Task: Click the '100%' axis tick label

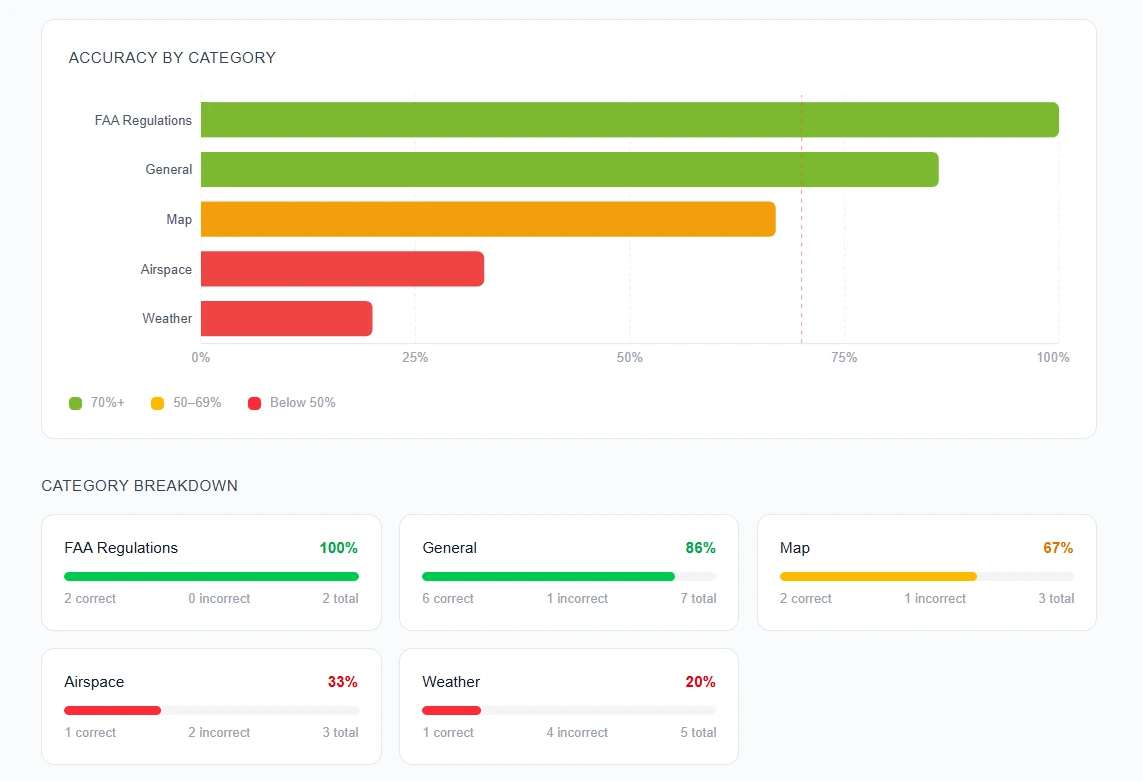Action: point(1053,357)
